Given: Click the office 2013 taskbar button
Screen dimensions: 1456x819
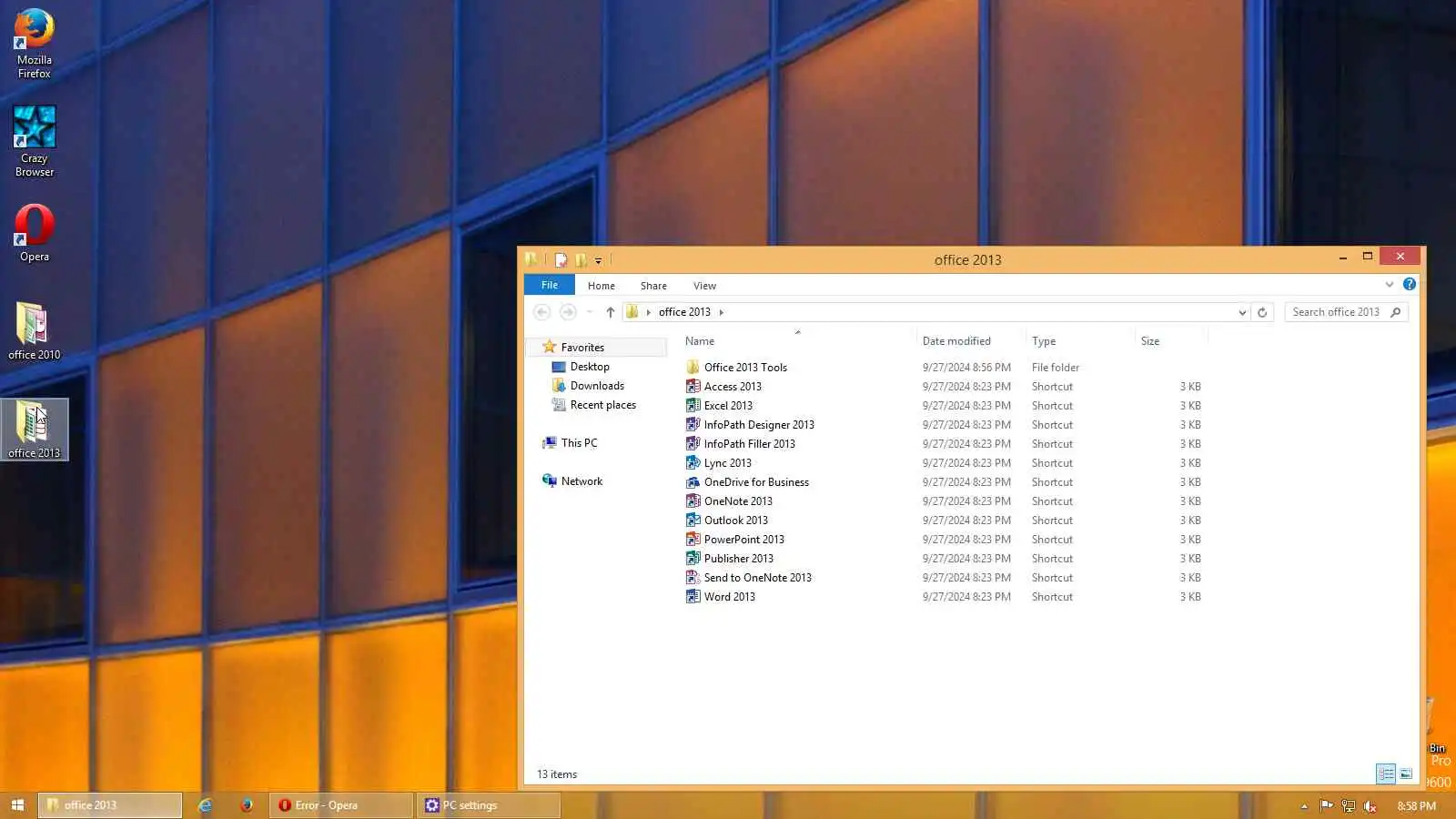Looking at the screenshot, I should click(110, 805).
